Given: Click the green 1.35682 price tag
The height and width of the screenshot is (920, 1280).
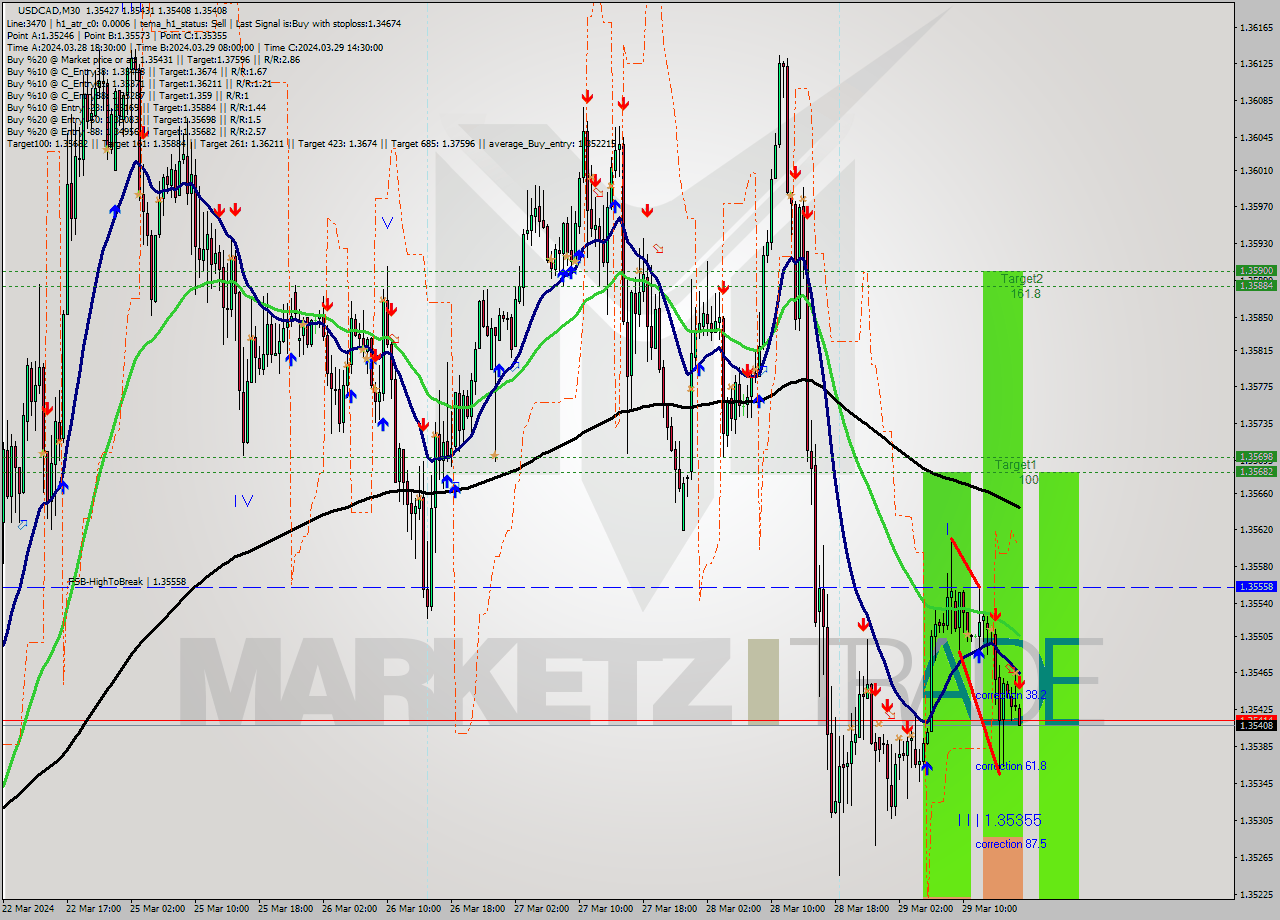Looking at the screenshot, I should pos(1256,471).
